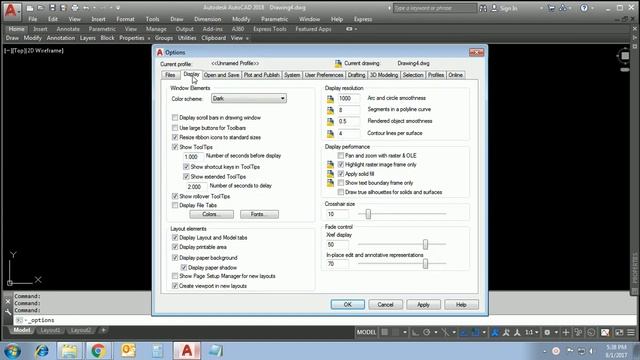Switch to the Open and Save tab
The width and height of the screenshot is (640, 360).
221,75
